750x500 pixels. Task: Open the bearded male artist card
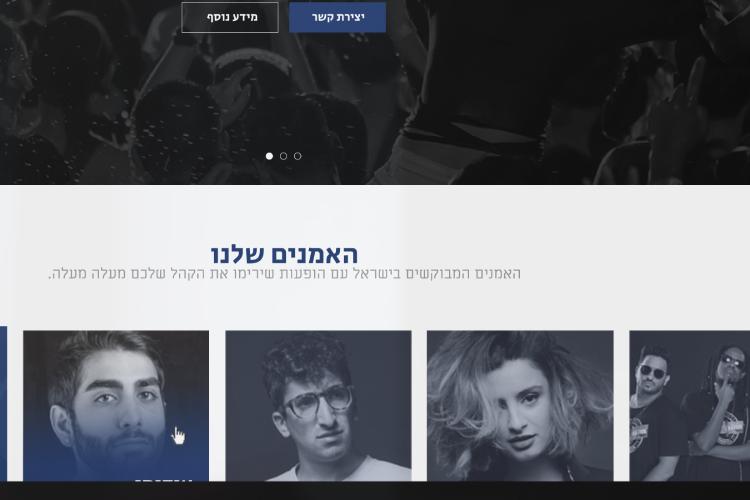(116, 406)
